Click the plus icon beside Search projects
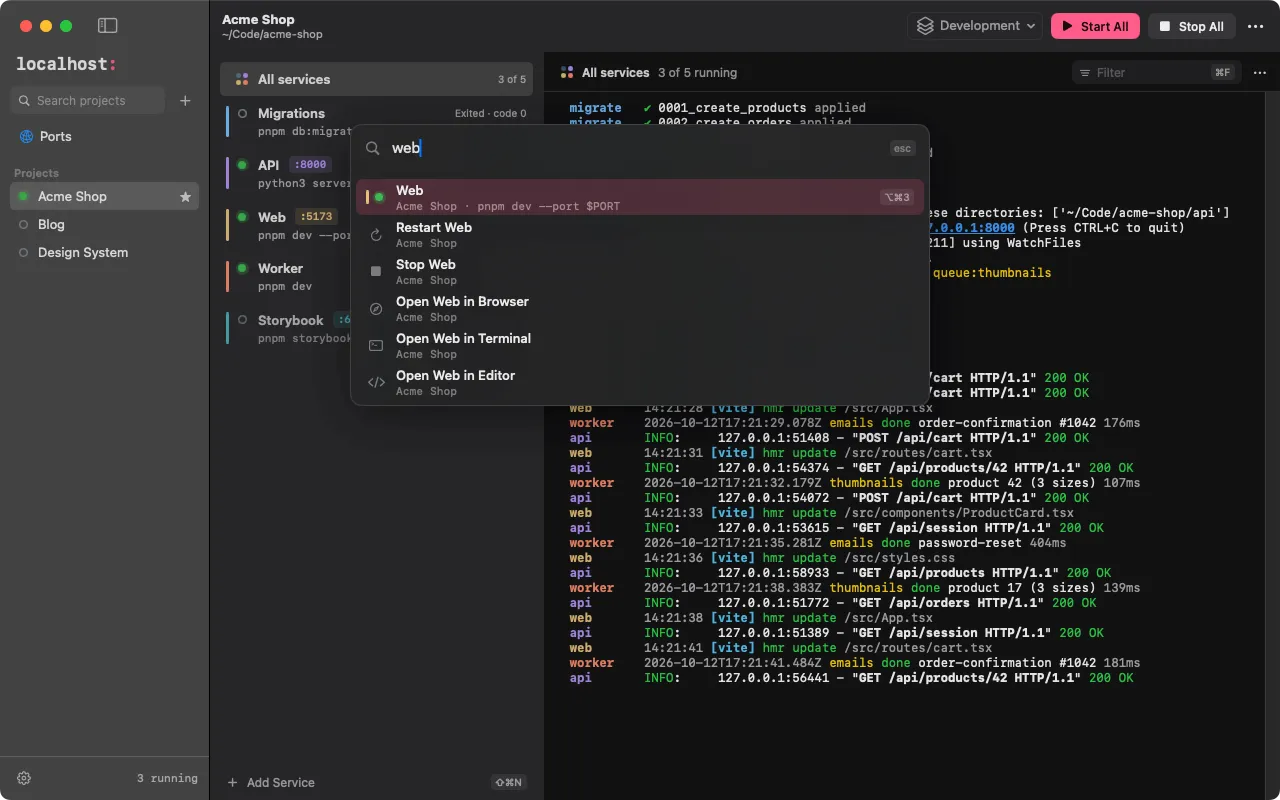The width and height of the screenshot is (1280, 800). [x=185, y=100]
